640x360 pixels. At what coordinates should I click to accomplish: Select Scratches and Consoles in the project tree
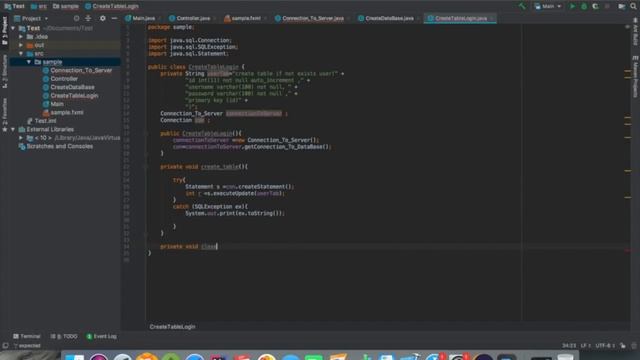pos(60,146)
